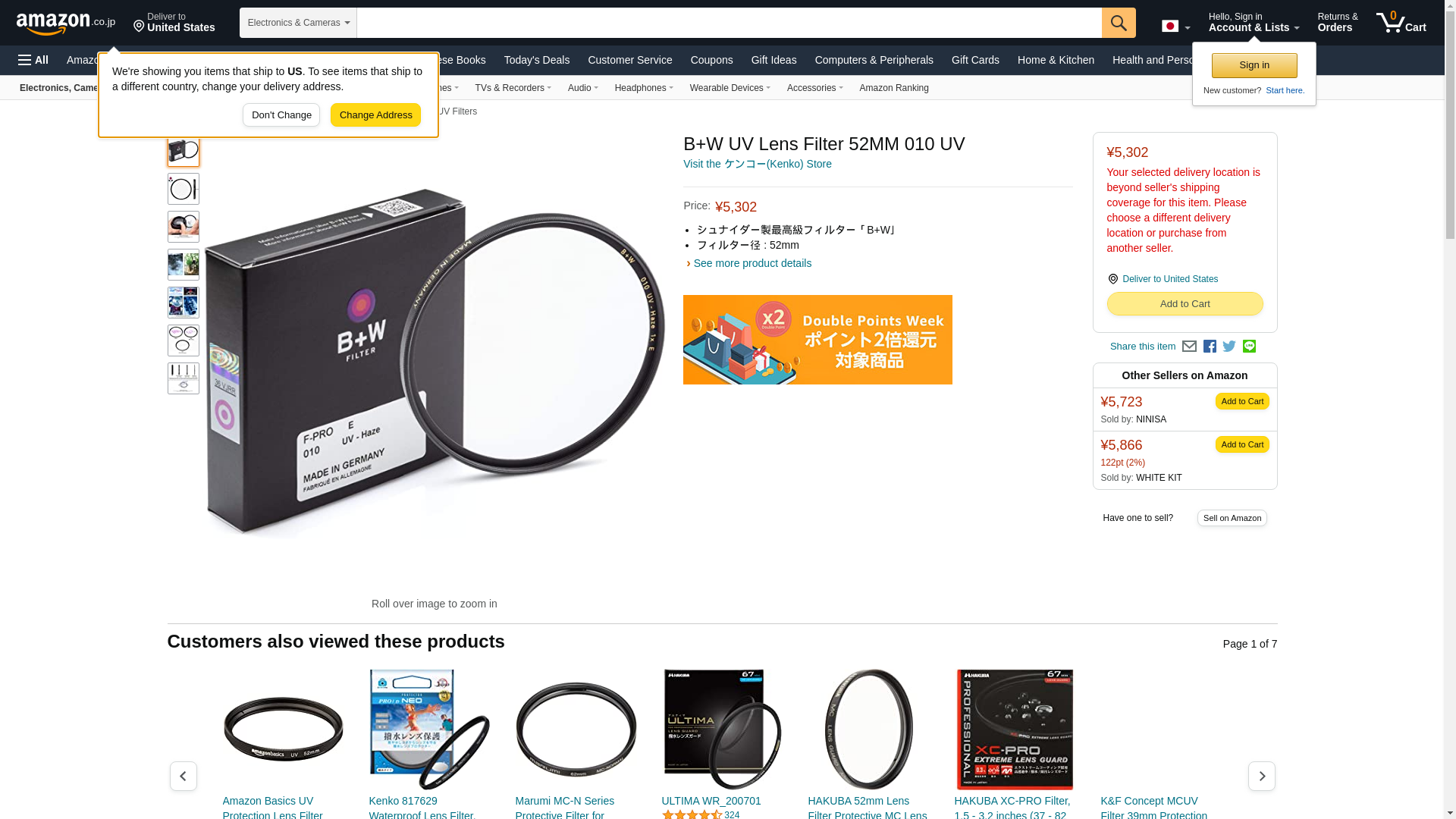Share this item on Twitter
The width and height of the screenshot is (1456, 819).
coord(1229,347)
